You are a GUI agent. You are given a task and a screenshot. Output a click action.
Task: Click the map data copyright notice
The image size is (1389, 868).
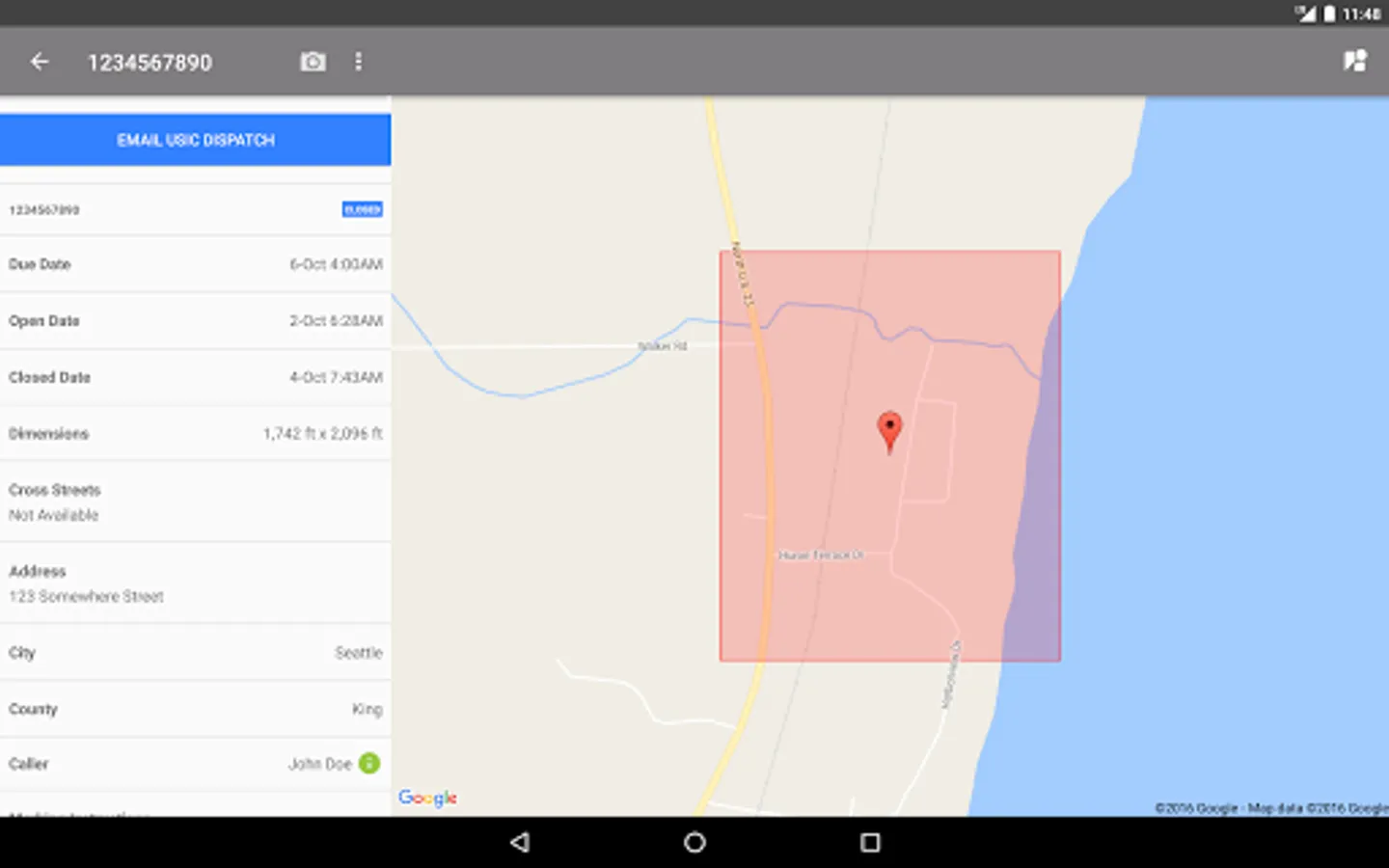pos(1271,808)
